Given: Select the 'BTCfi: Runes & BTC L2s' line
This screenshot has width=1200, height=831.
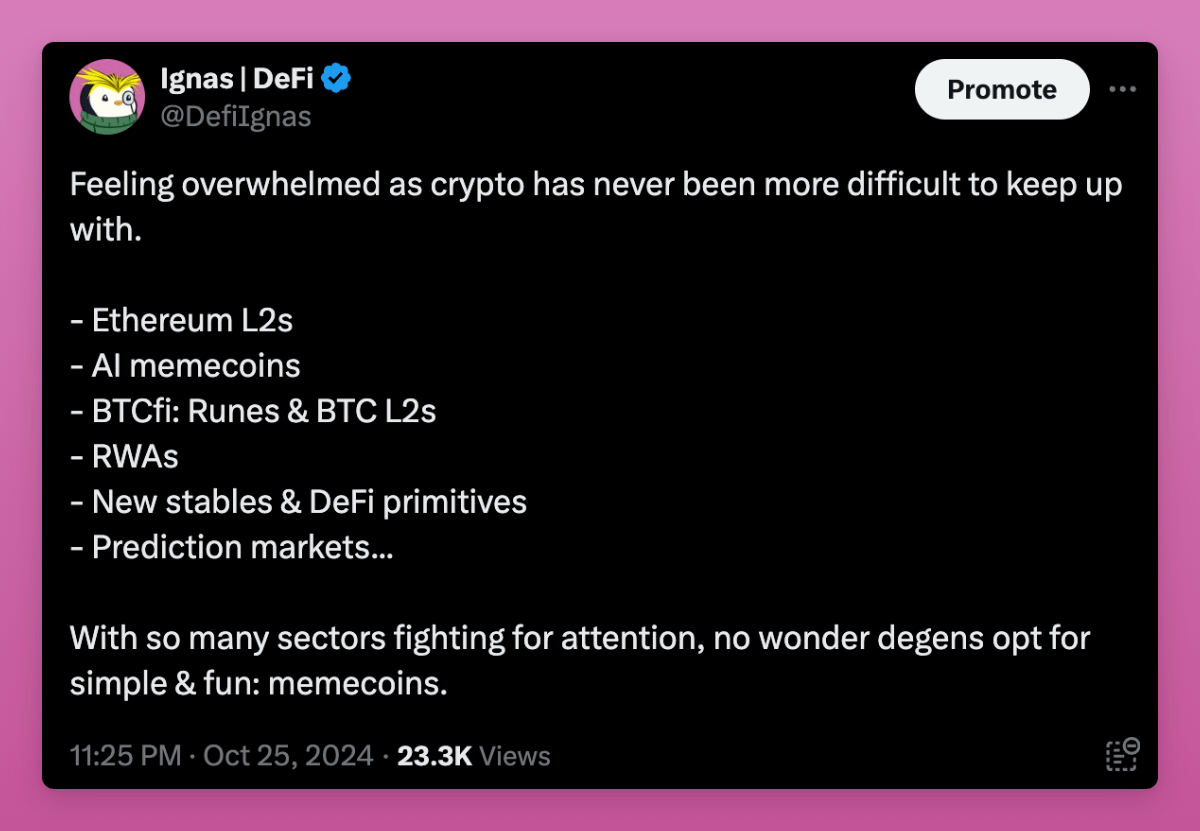Looking at the screenshot, I should pos(253,411).
